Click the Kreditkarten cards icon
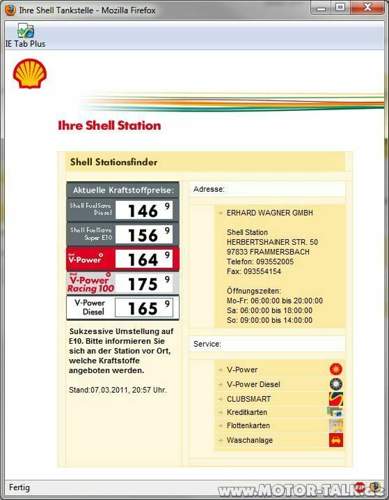389x500 pixels. [335, 412]
